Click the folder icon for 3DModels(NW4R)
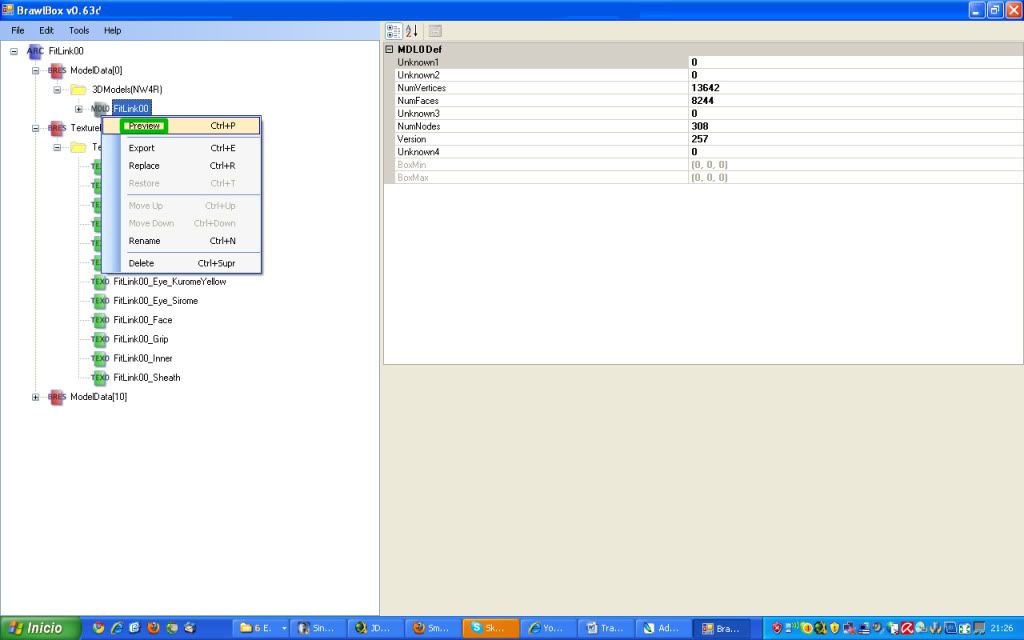This screenshot has width=1024, height=640. pyautogui.click(x=78, y=89)
